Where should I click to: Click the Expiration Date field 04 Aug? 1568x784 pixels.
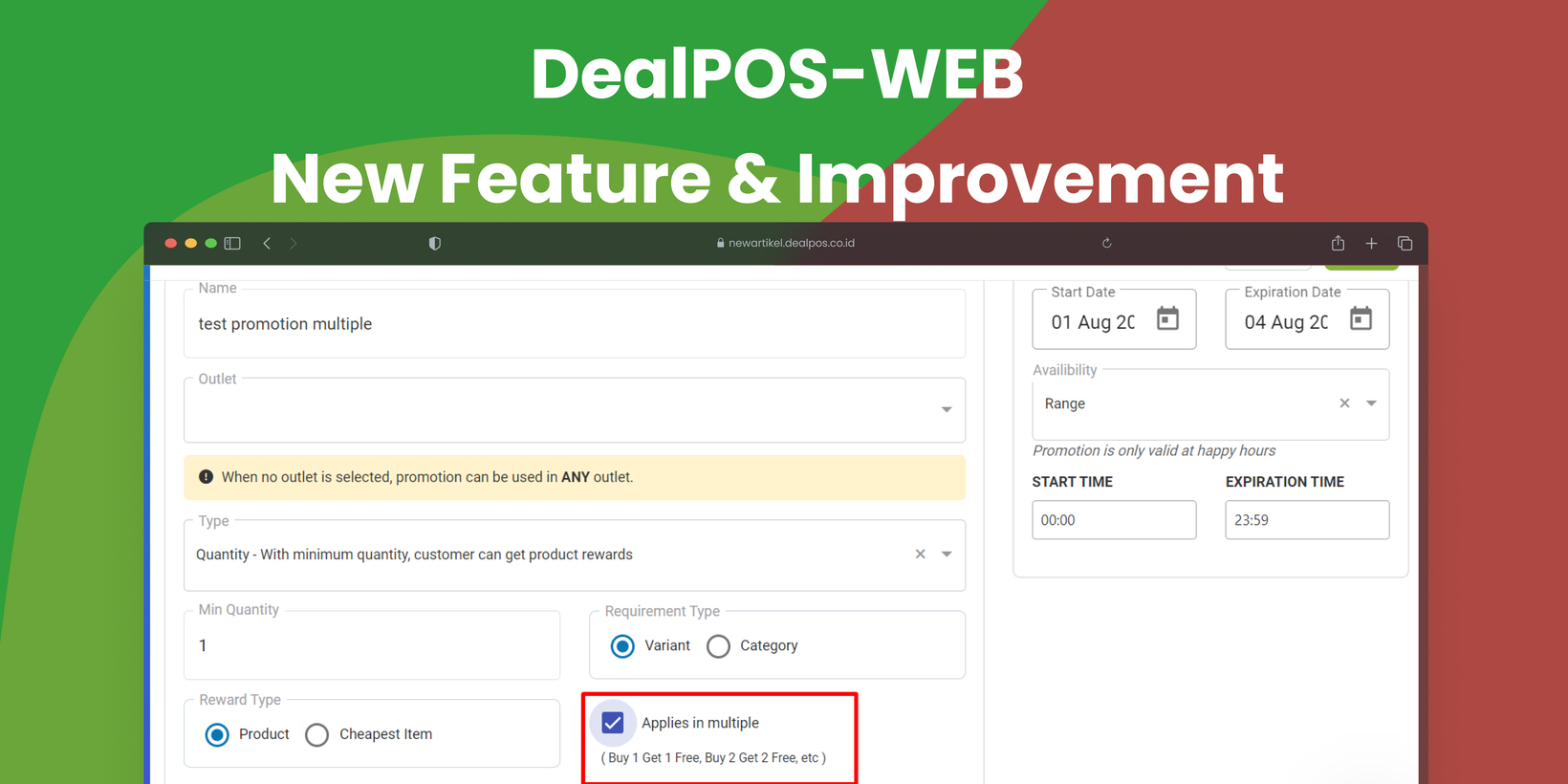(1307, 319)
